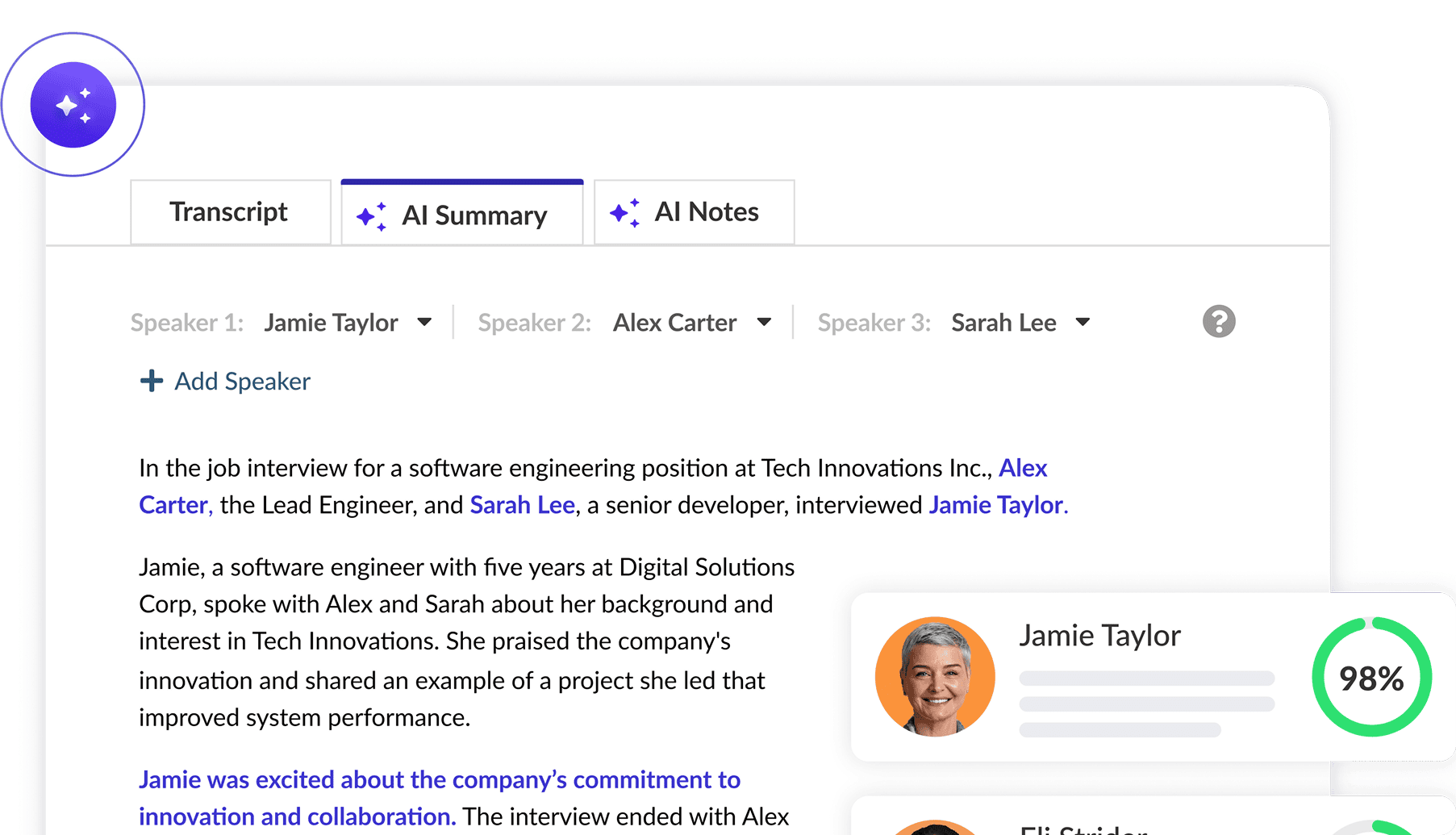Screen dimensions: 1456x835
Task: Click Jamie Taylor's avatar photo
Action: point(935,677)
